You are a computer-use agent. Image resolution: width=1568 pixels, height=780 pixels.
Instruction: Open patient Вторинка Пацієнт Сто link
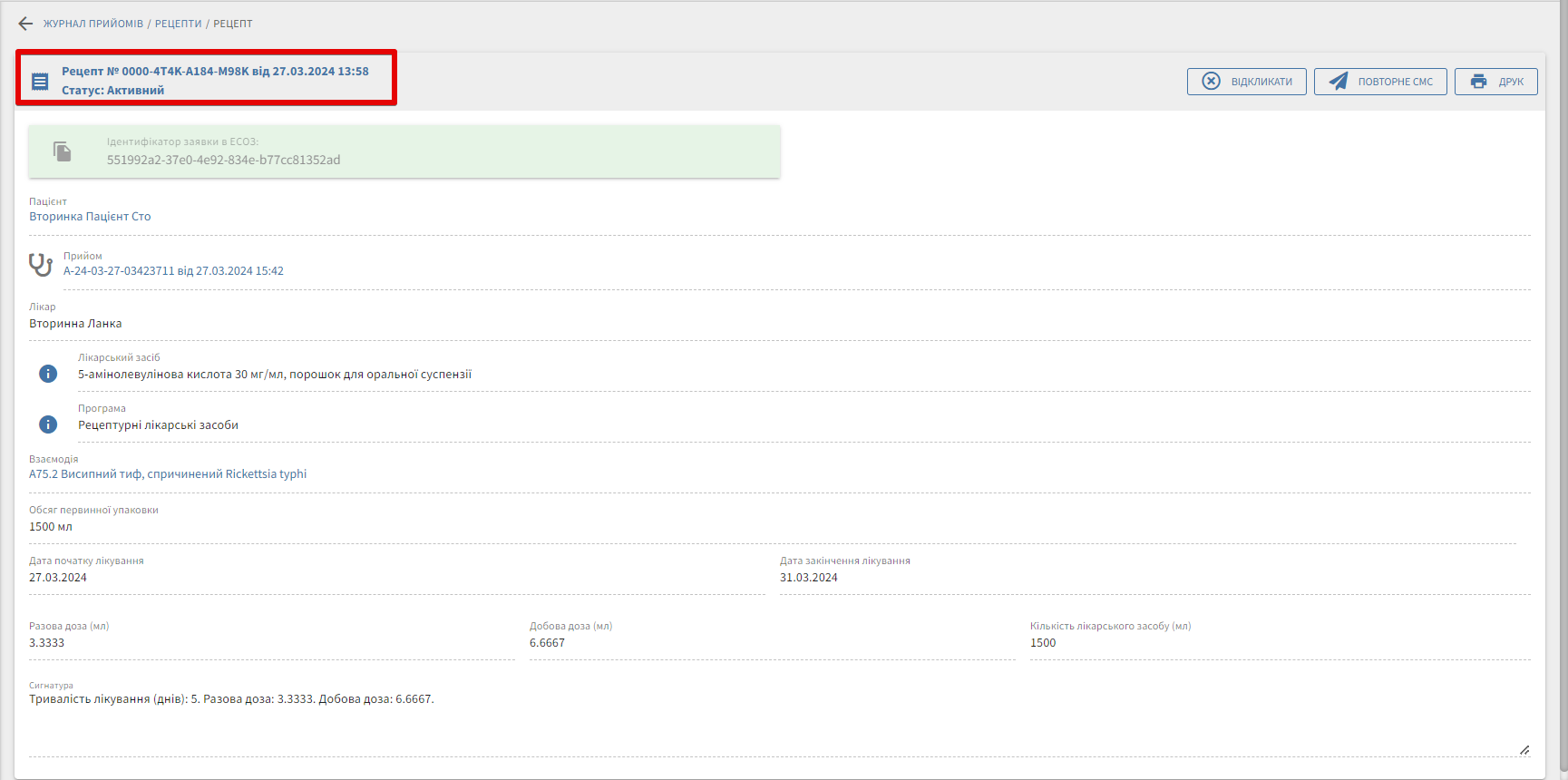point(90,217)
